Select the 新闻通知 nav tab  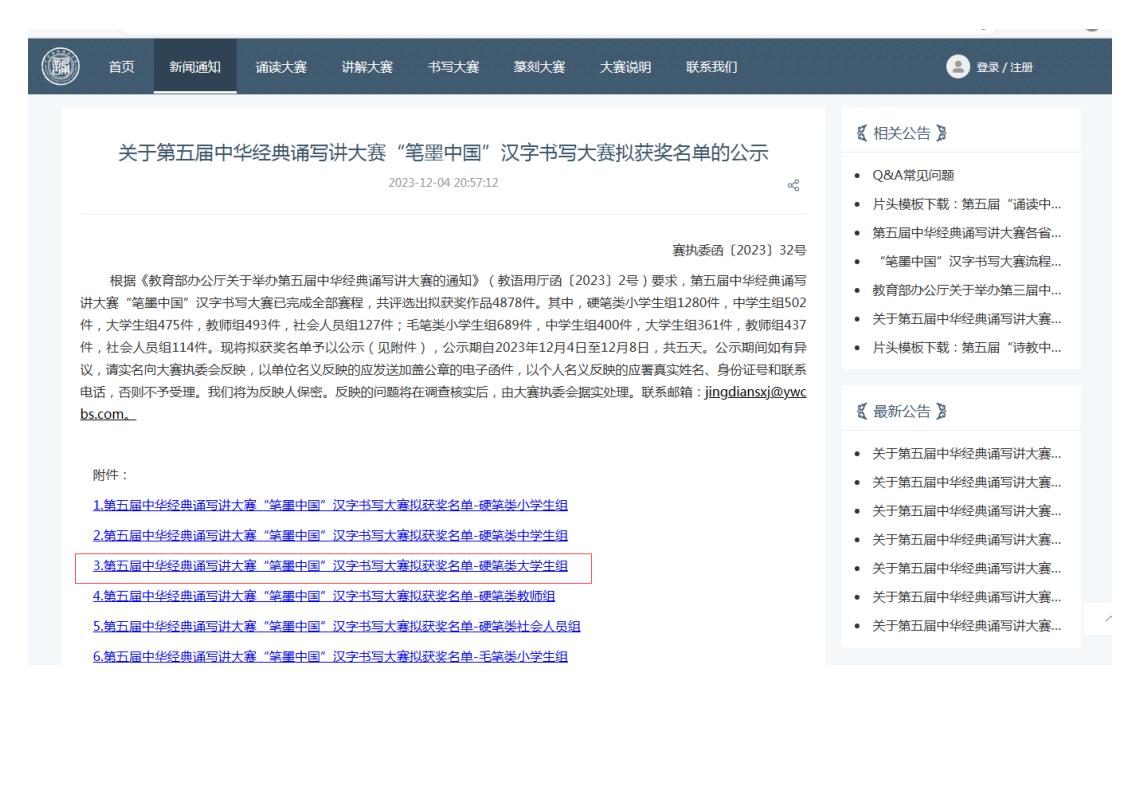(x=195, y=67)
